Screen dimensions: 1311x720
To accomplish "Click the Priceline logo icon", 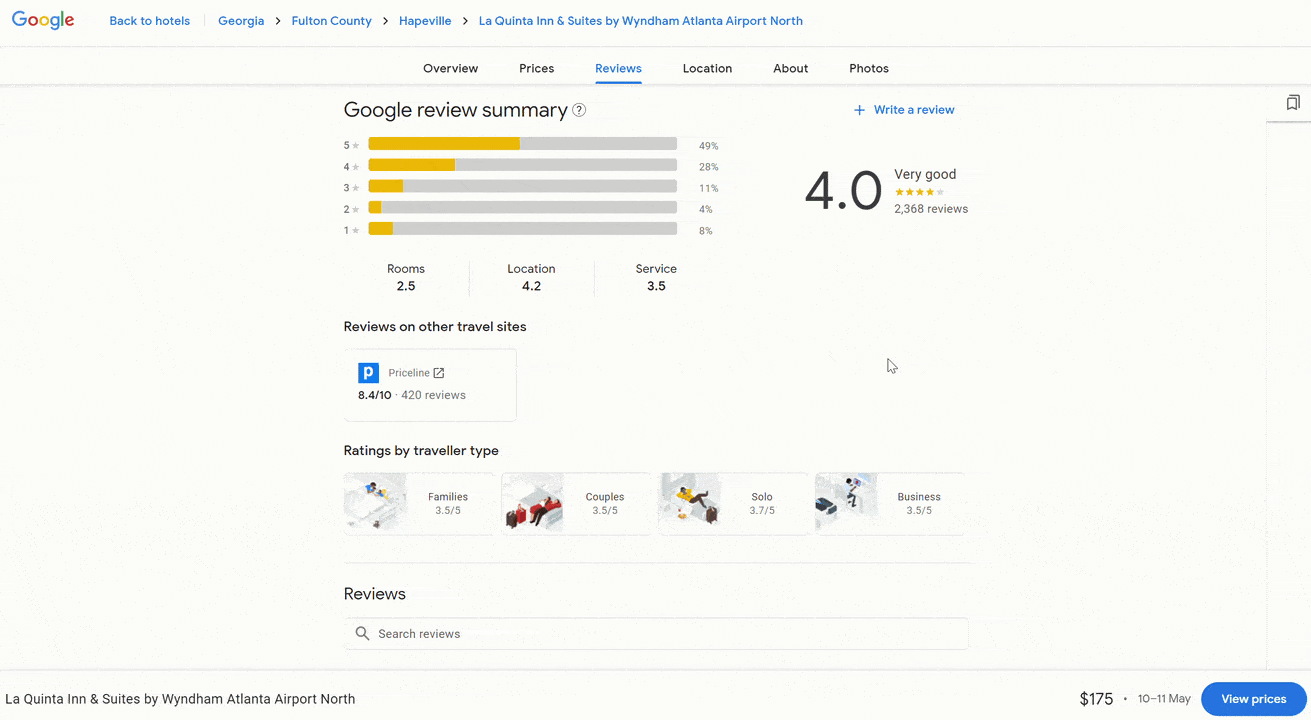I will coord(368,373).
